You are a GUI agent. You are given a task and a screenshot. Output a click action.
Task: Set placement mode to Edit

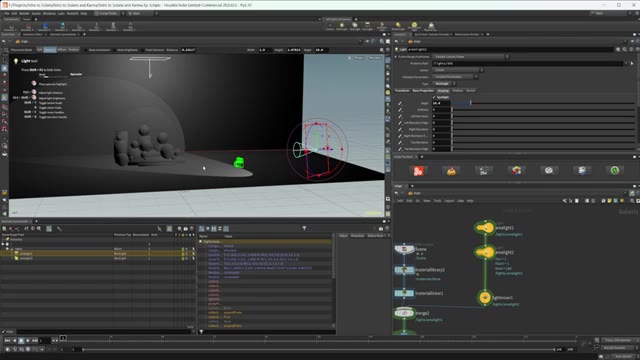(x=40, y=50)
